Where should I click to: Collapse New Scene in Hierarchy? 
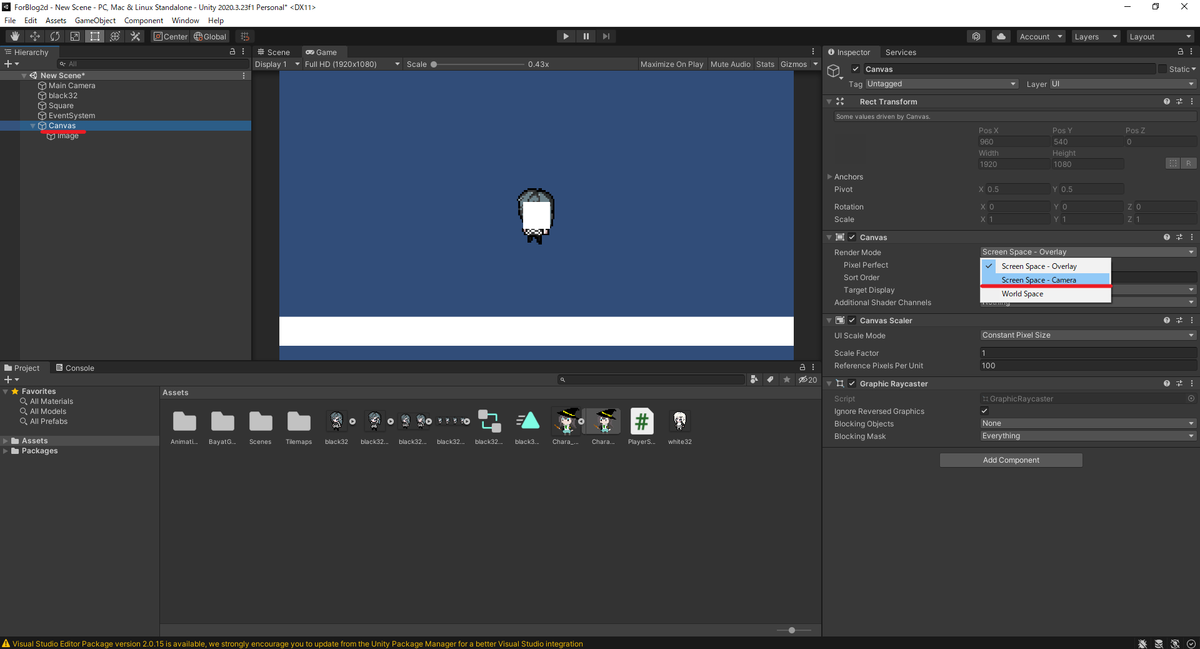click(x=24, y=76)
